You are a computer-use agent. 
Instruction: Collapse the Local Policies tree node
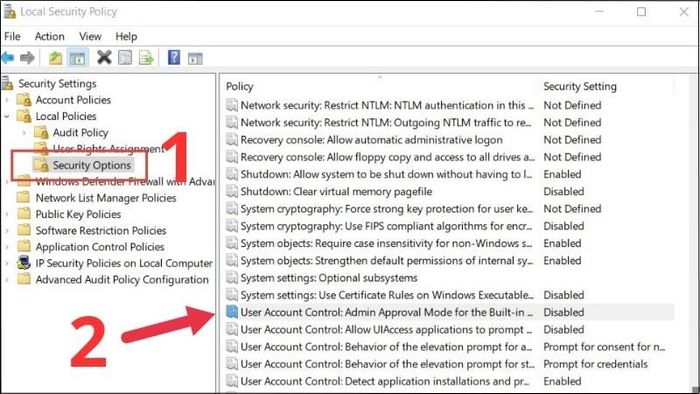pyautogui.click(x=7, y=116)
